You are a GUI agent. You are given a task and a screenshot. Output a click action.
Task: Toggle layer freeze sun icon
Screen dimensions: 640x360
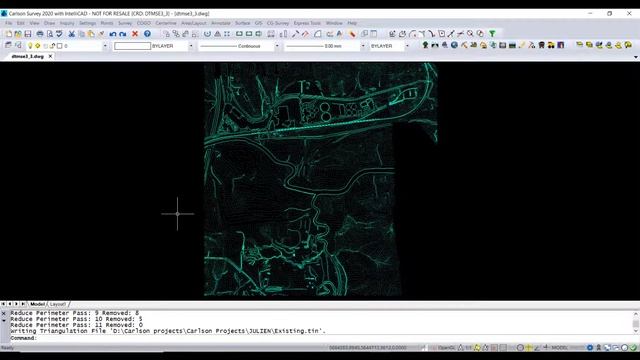[x=38, y=46]
